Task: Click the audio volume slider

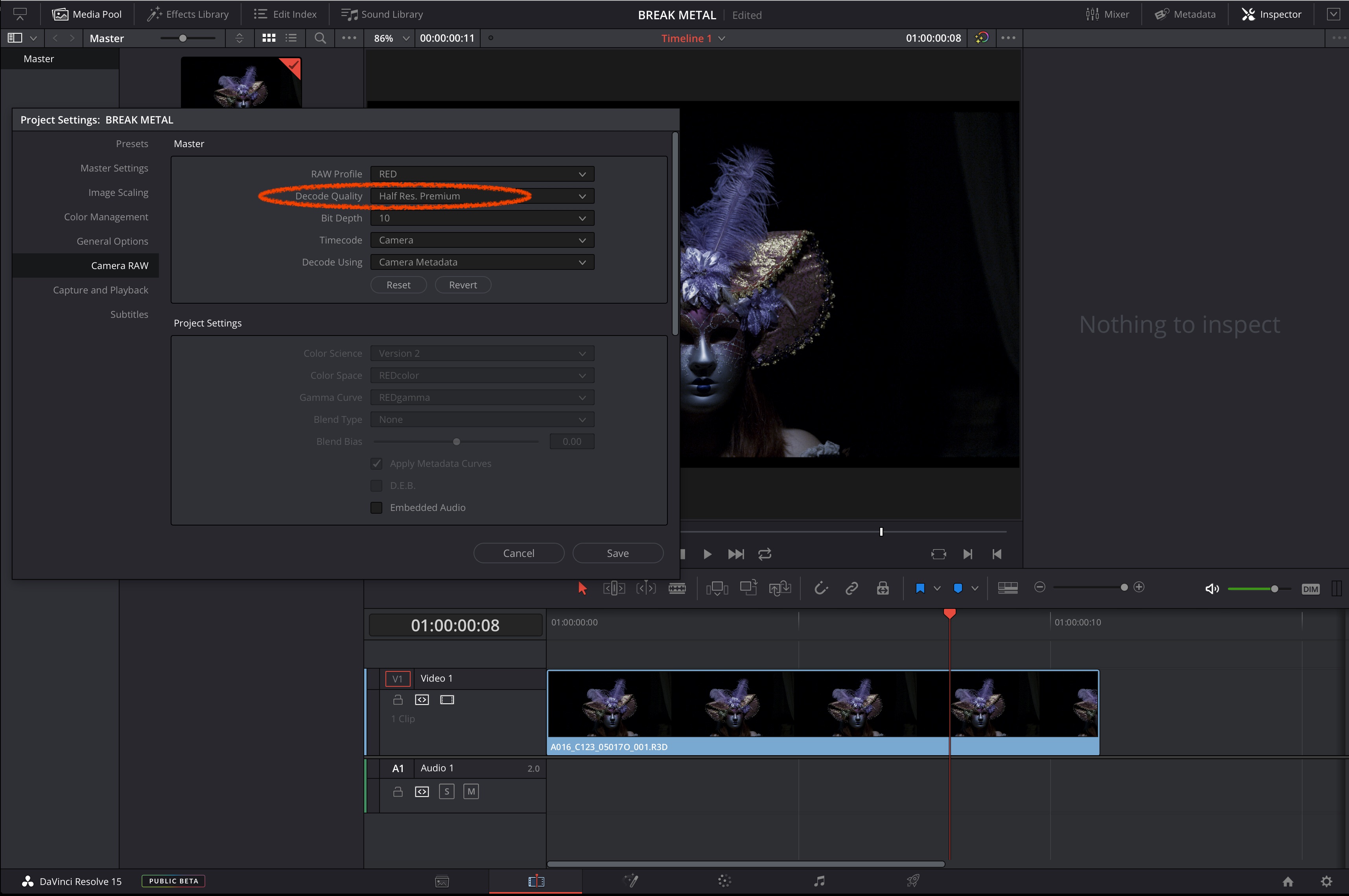Action: (1259, 588)
